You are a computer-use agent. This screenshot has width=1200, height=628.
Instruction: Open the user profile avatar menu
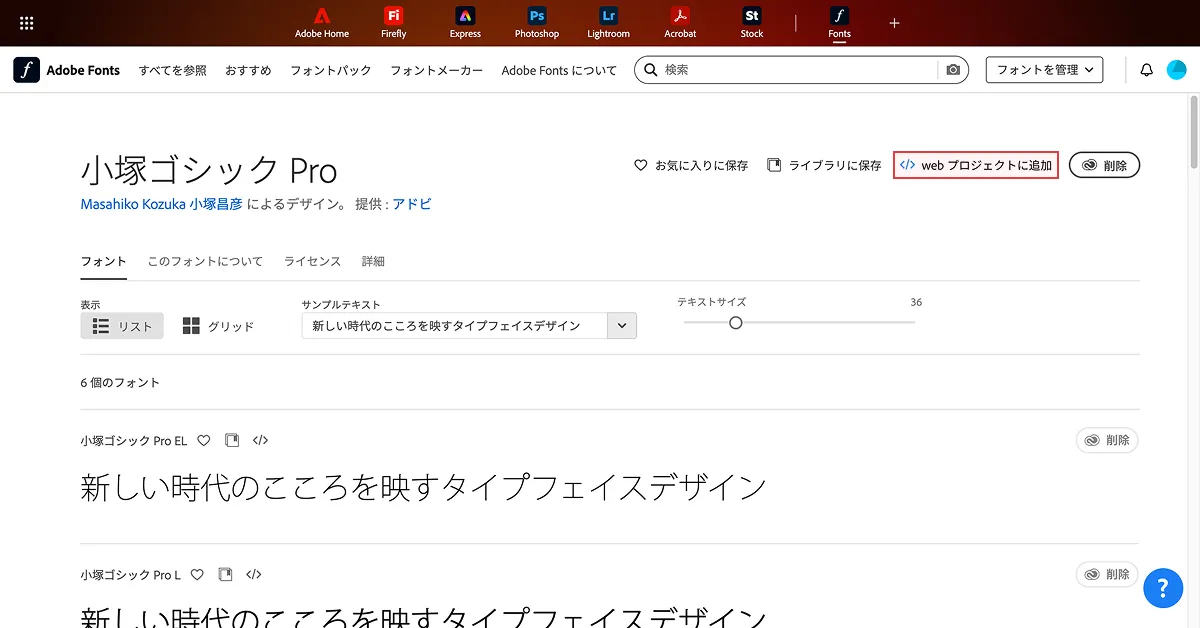[x=1176, y=70]
